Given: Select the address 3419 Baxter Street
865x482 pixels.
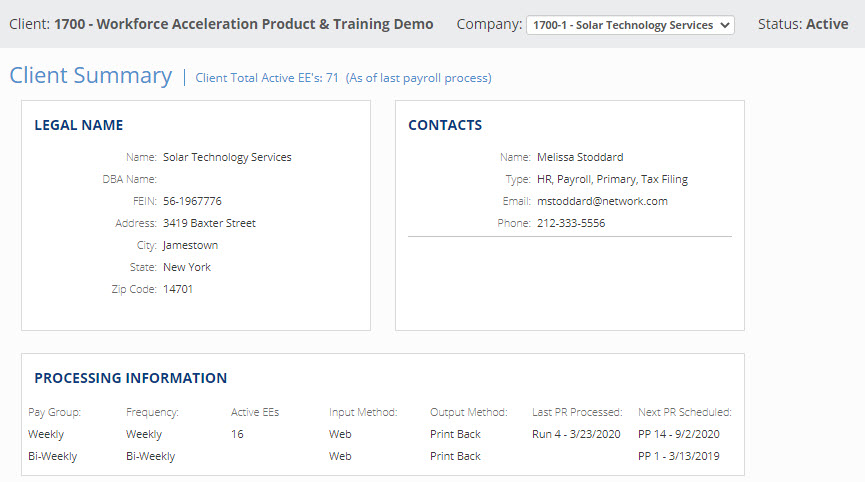Looking at the screenshot, I should click(209, 223).
